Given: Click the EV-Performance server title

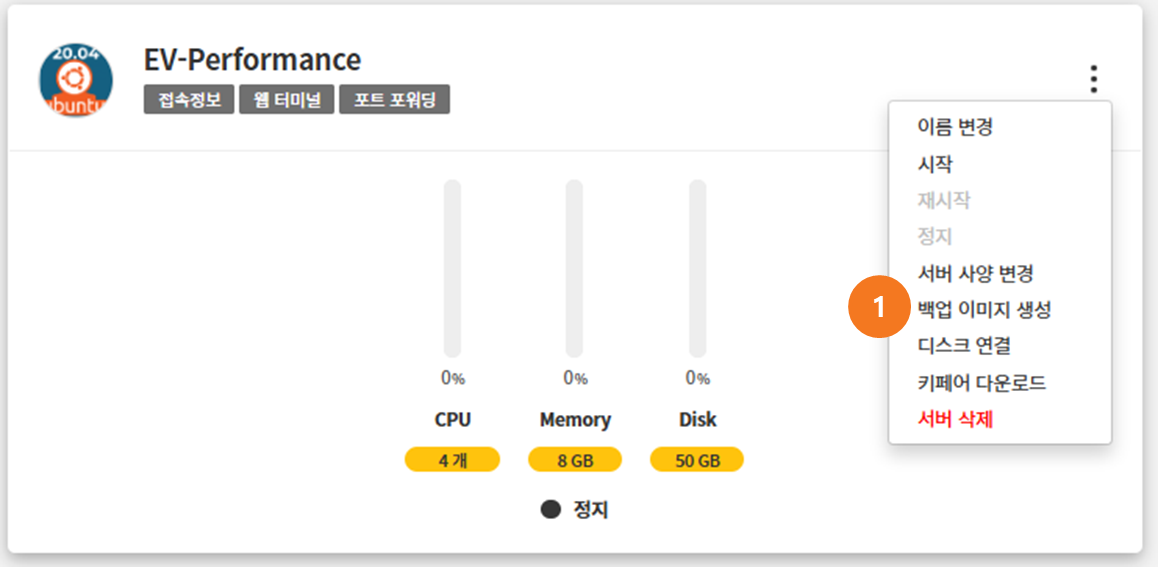Looking at the screenshot, I should coord(252,60).
